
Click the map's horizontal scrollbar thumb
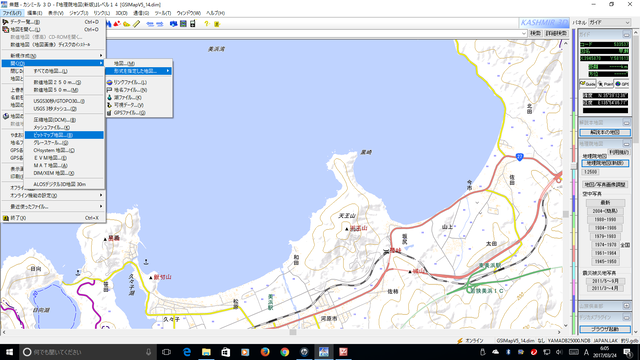pyautogui.click(x=293, y=332)
